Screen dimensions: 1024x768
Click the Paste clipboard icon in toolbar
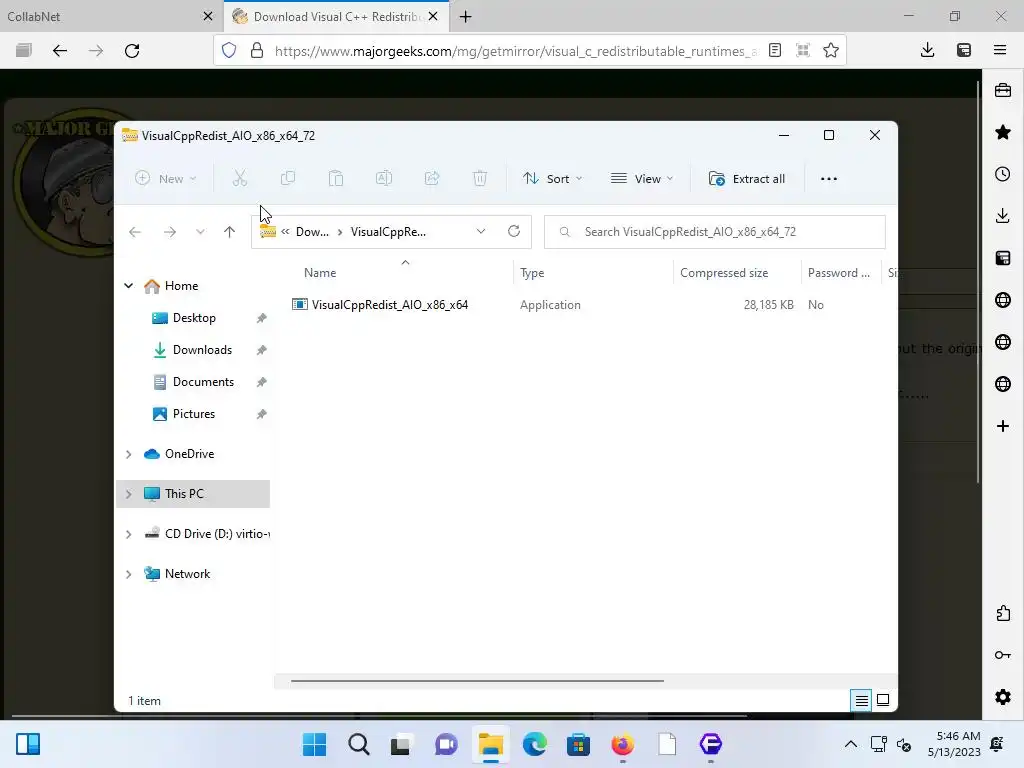pyautogui.click(x=336, y=178)
